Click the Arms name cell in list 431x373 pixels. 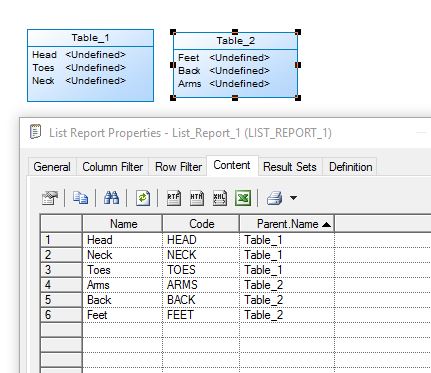click(122, 285)
